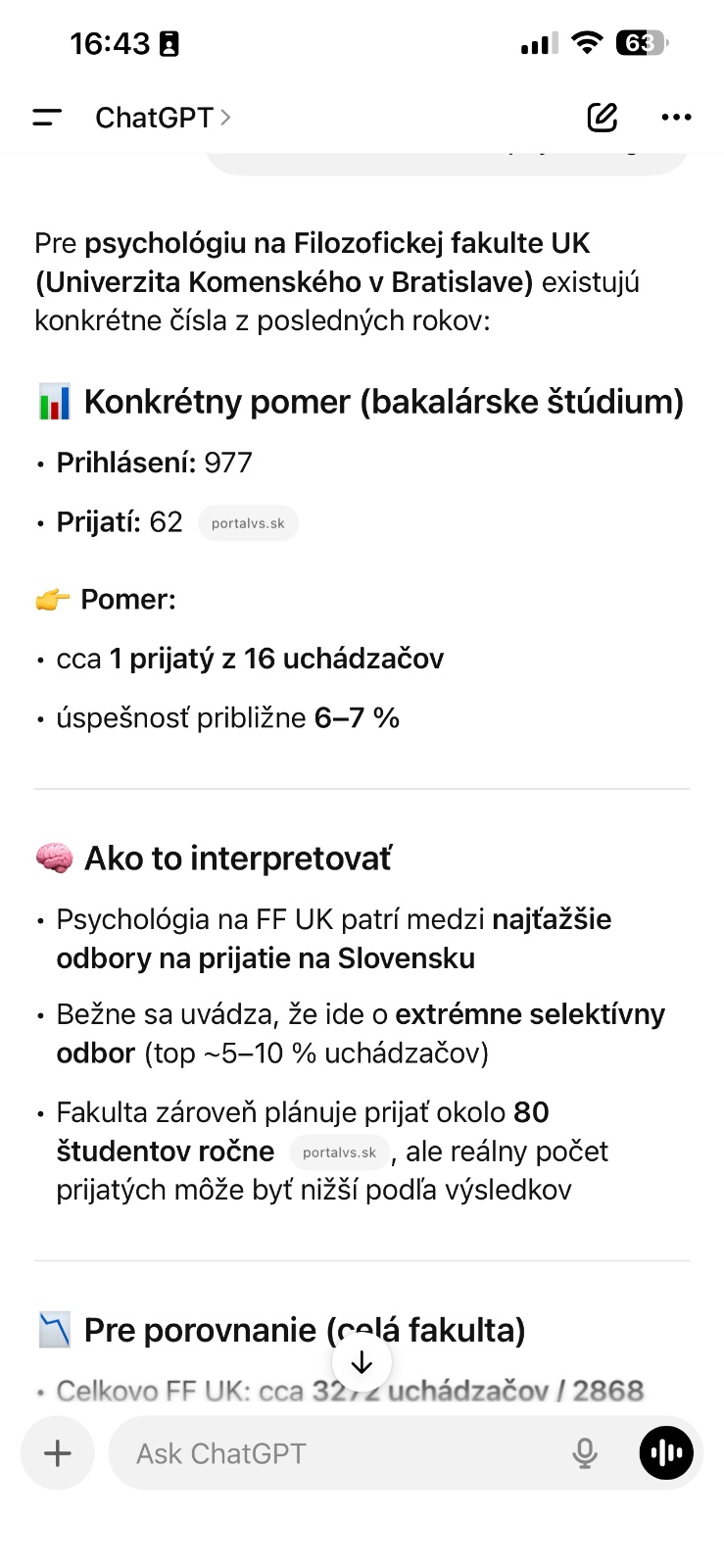Image resolution: width=724 pixels, height=1568 pixels.
Task: Tap the bar chart emoji icon
Action: point(54,402)
